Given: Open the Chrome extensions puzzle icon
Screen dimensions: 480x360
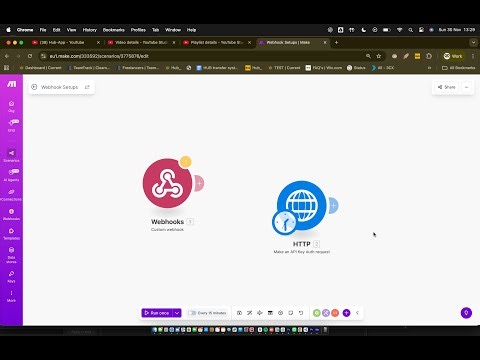Looking at the screenshot, I should (429, 56).
